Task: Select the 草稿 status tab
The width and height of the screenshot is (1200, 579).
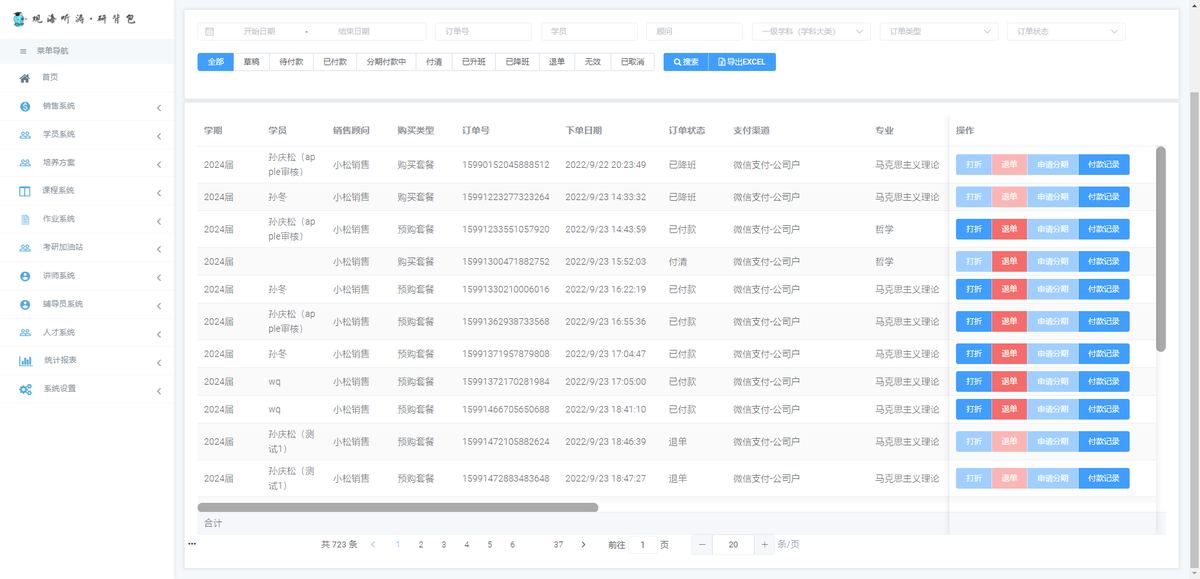Action: [x=252, y=62]
